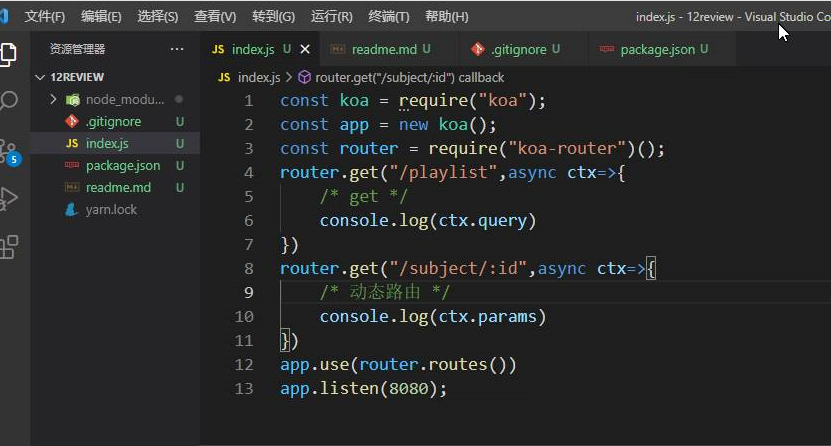Click breadcrumb separator chevron after index.js
831x446 pixels.
(289, 77)
